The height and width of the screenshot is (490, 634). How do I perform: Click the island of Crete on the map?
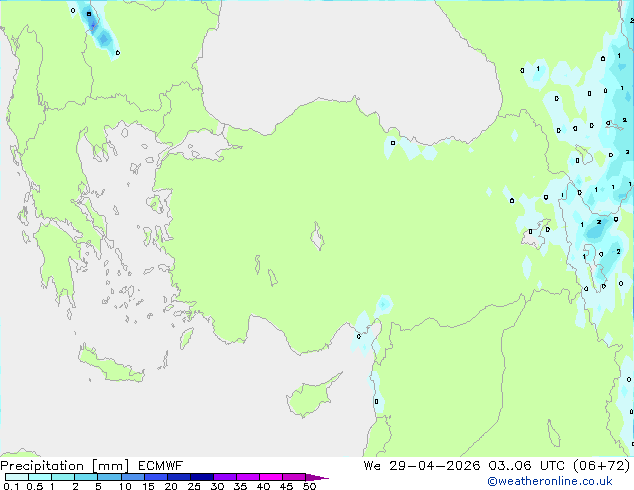click(x=111, y=366)
